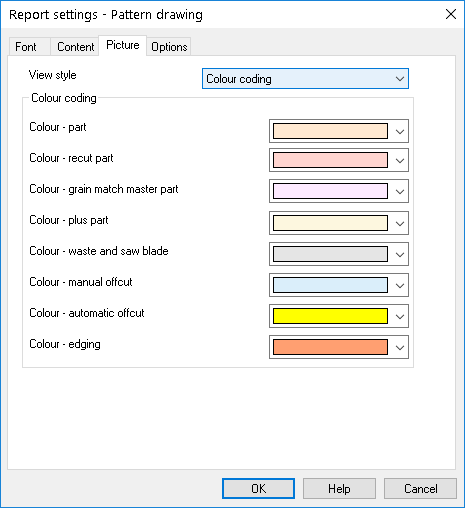Expand the automatic offcut colour dropdown arrow
This screenshot has width=465, height=508.
[x=400, y=316]
